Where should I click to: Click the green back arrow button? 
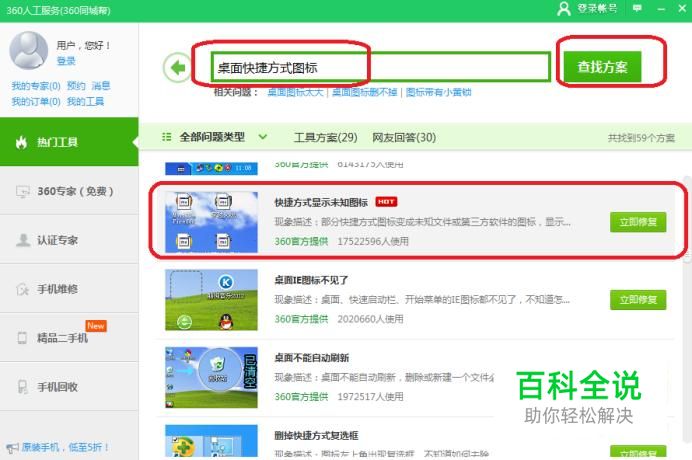coord(177,68)
